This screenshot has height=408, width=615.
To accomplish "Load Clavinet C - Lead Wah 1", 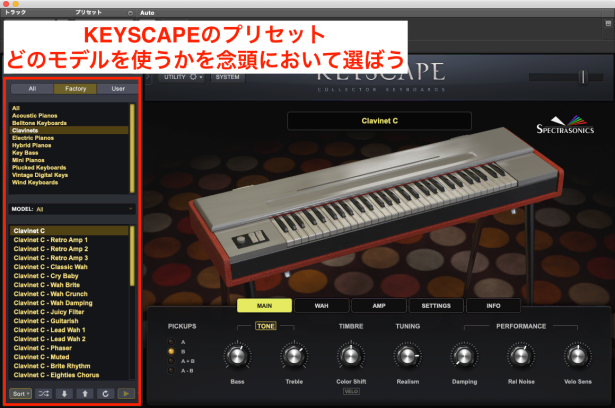I will pyautogui.click(x=69, y=330).
